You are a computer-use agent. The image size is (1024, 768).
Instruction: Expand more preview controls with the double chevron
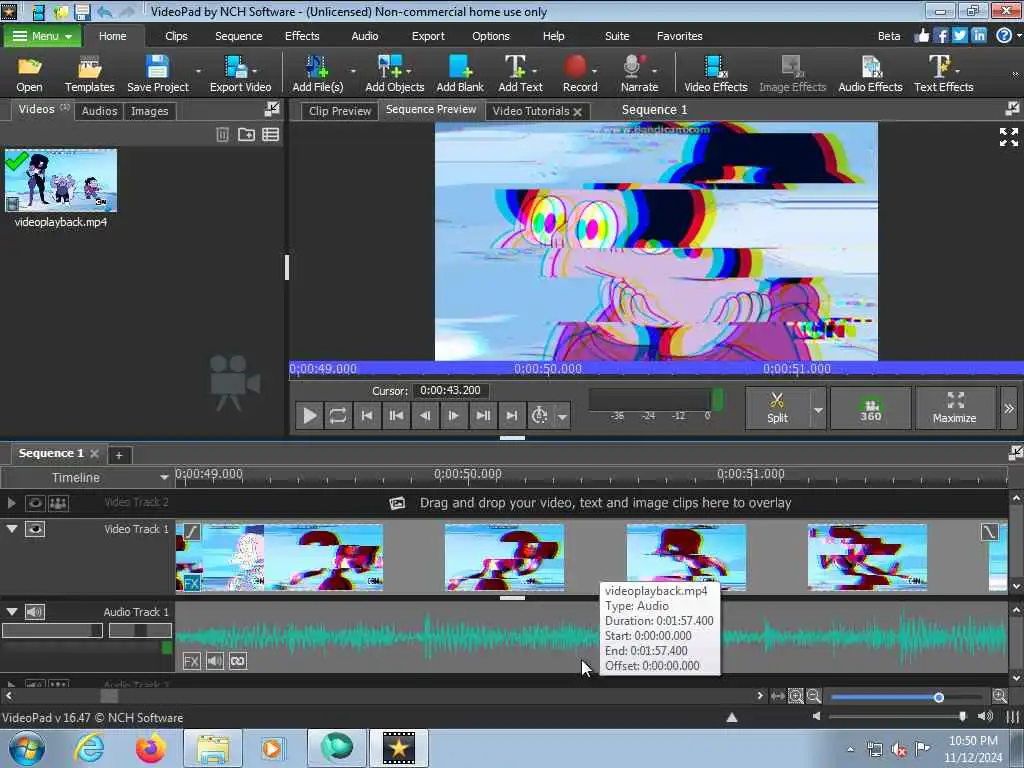pos(1009,409)
